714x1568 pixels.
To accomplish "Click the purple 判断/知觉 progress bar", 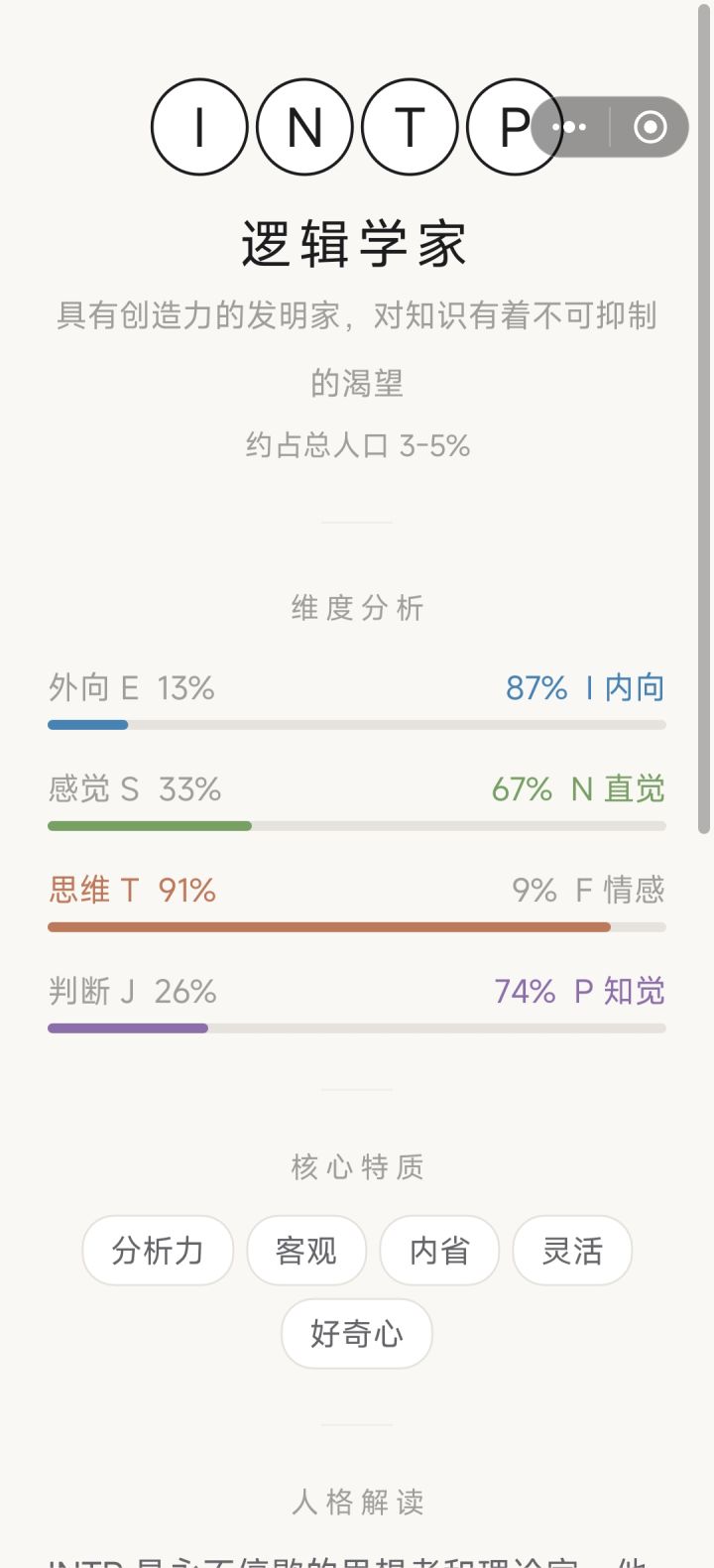I will coord(357,1028).
